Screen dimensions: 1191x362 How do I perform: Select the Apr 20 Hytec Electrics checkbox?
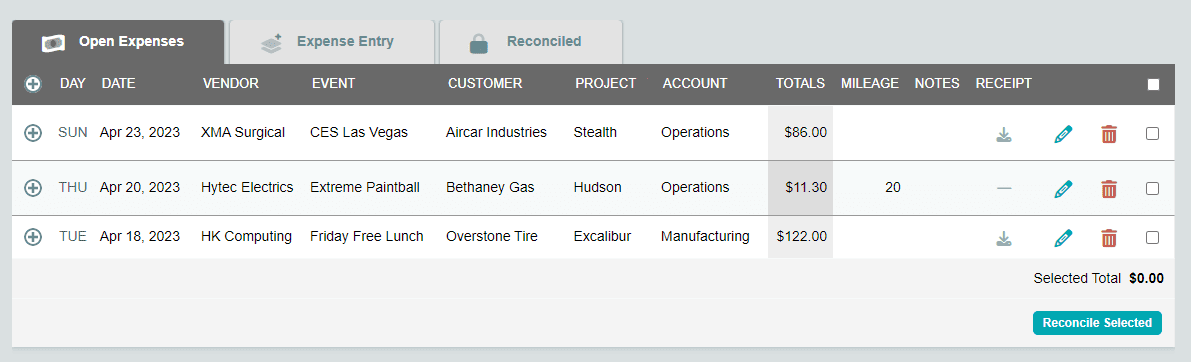(x=1152, y=188)
